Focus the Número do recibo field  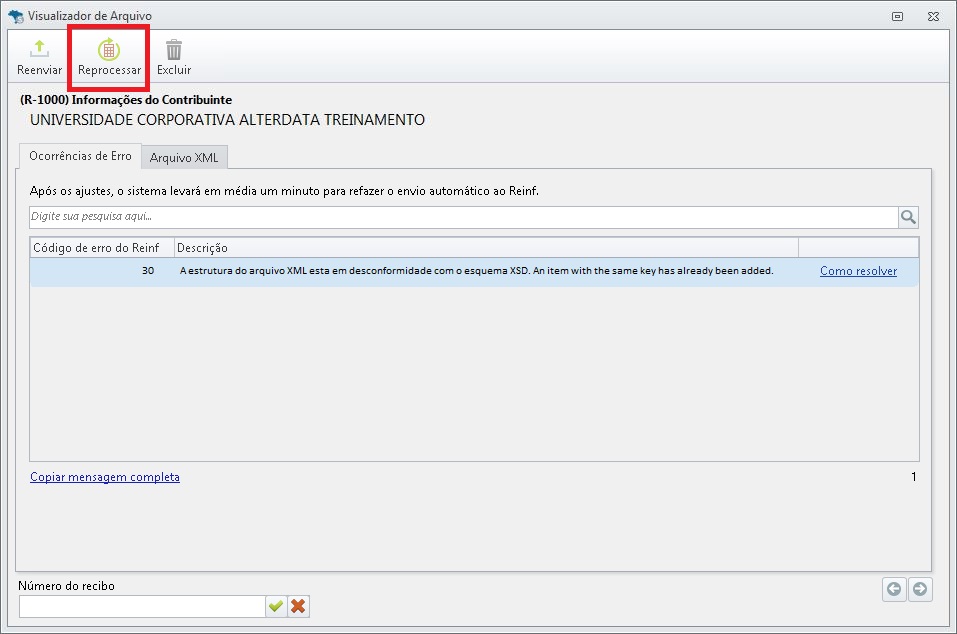[x=142, y=607]
